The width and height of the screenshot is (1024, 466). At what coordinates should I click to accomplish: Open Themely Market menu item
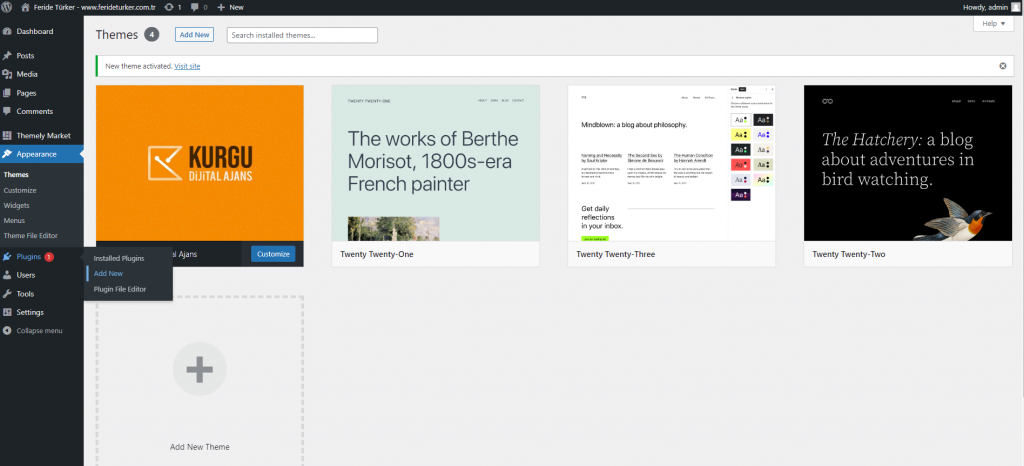coord(42,136)
